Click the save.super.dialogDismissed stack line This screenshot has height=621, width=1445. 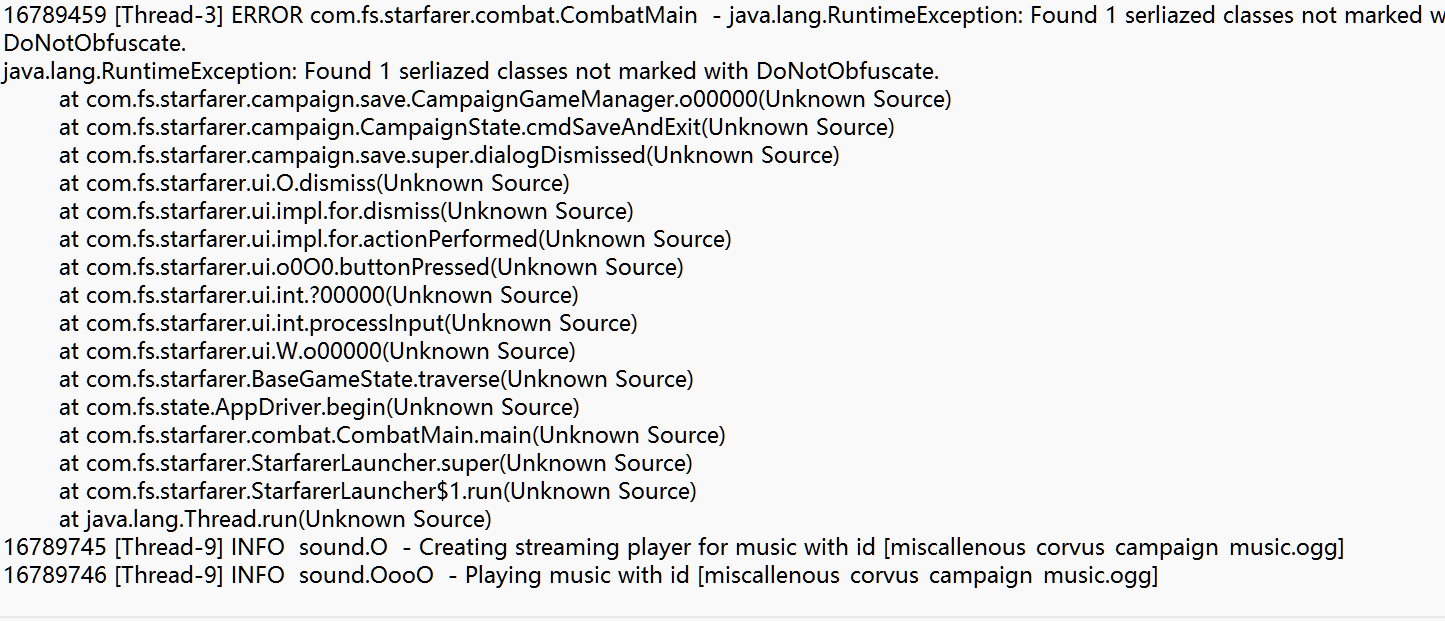point(449,156)
